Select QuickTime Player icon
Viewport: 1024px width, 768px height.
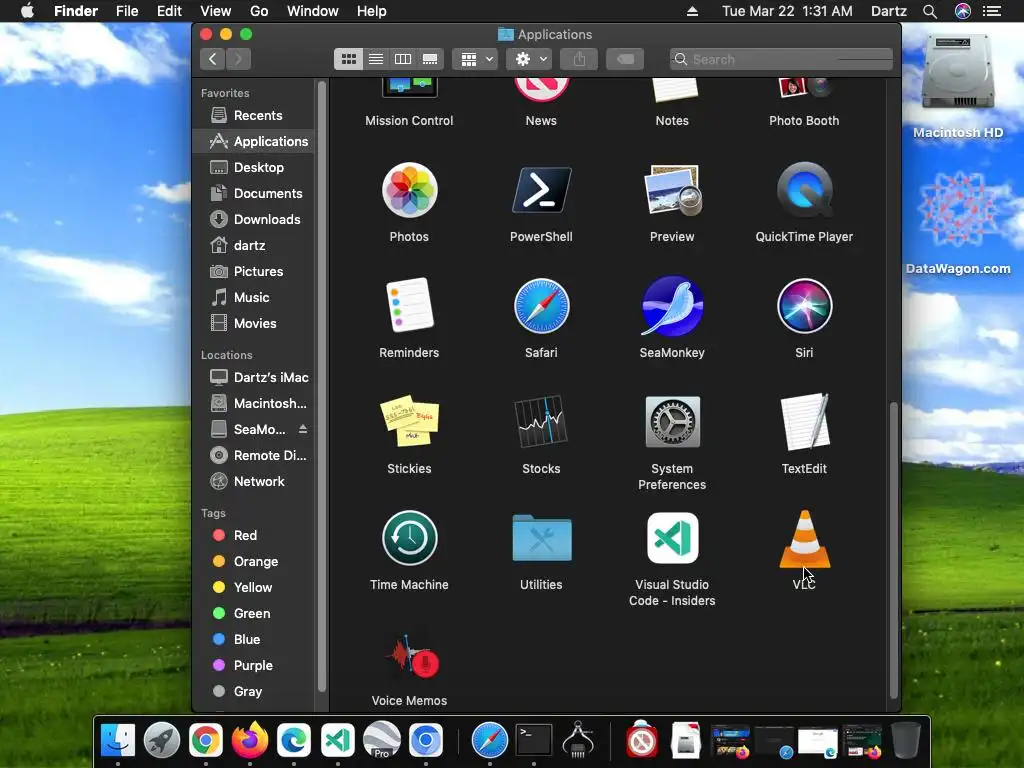tap(804, 190)
